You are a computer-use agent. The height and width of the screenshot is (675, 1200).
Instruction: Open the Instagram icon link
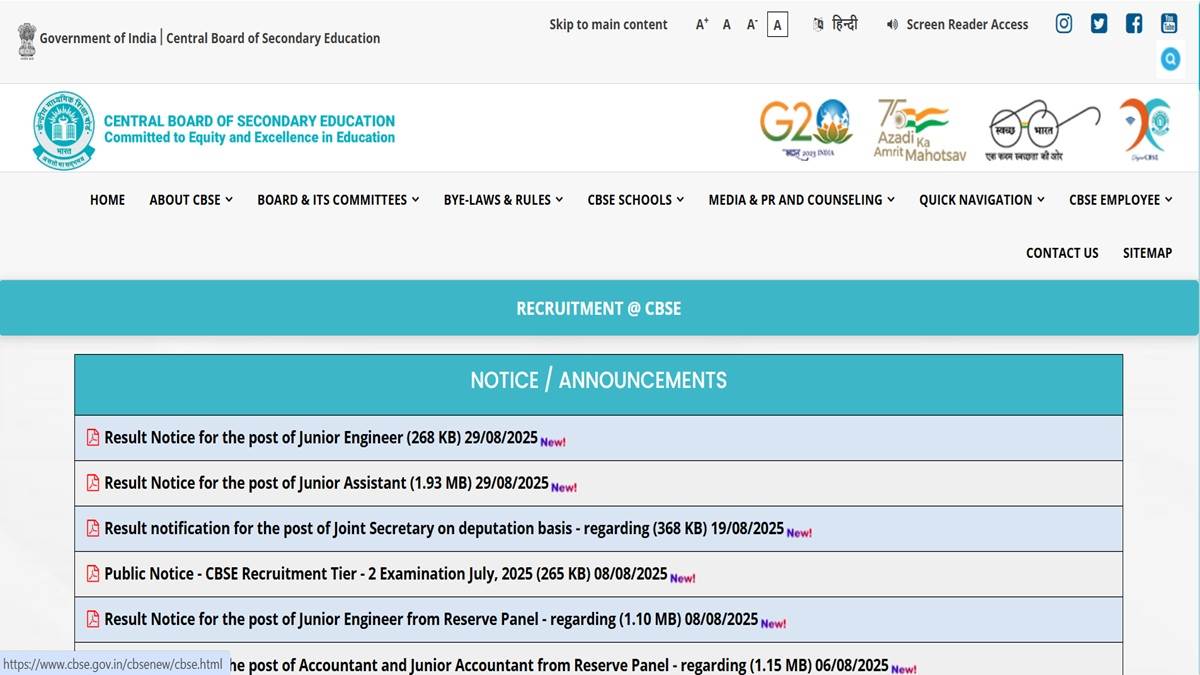click(1064, 23)
